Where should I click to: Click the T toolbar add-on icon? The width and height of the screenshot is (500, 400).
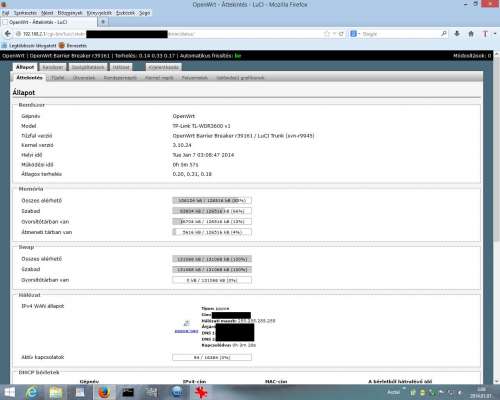tap(485, 34)
